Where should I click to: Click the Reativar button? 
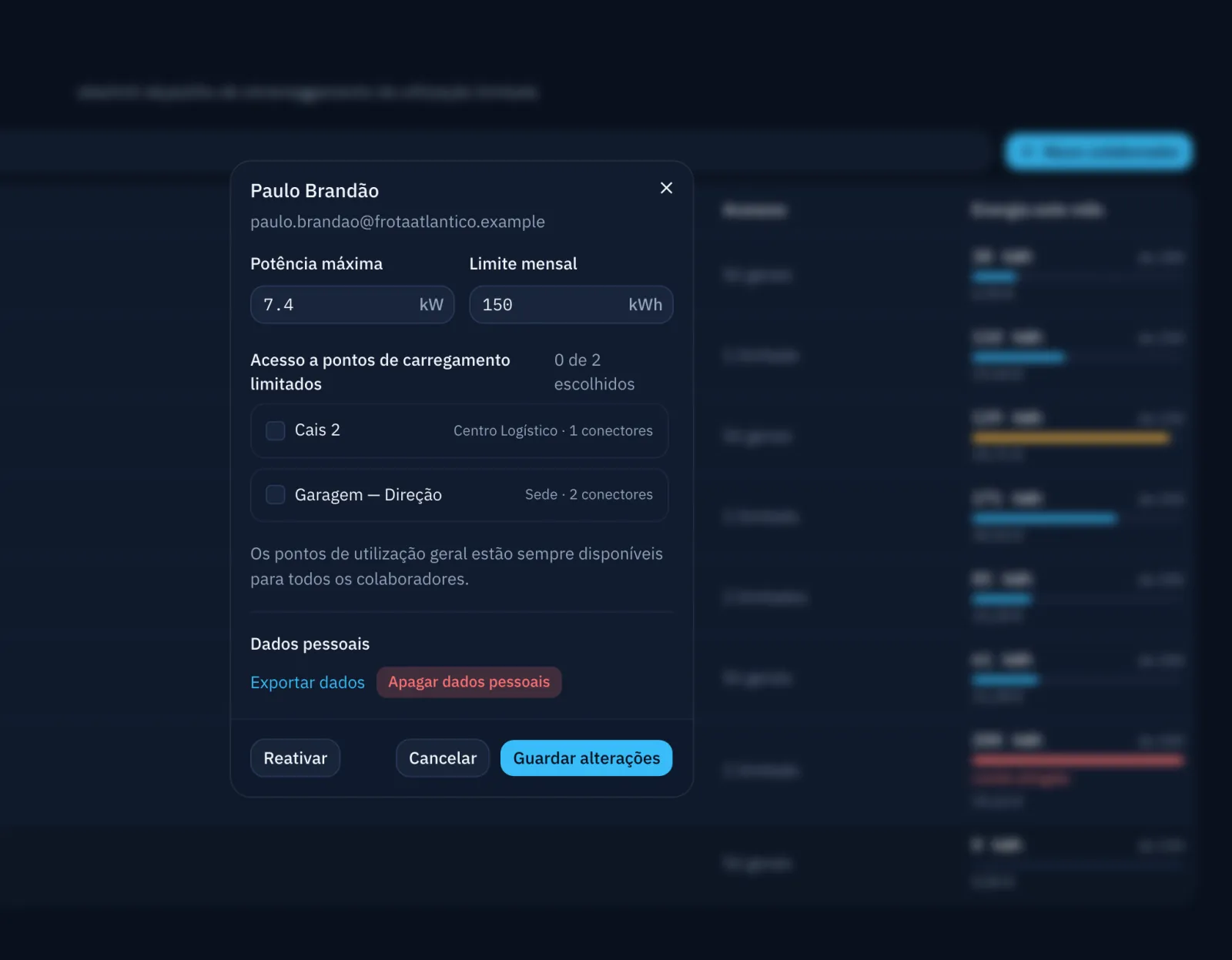pyautogui.click(x=296, y=758)
